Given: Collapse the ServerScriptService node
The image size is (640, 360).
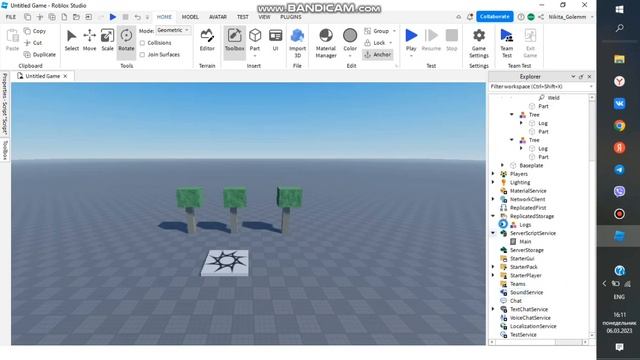Looking at the screenshot, I should click(493, 233).
